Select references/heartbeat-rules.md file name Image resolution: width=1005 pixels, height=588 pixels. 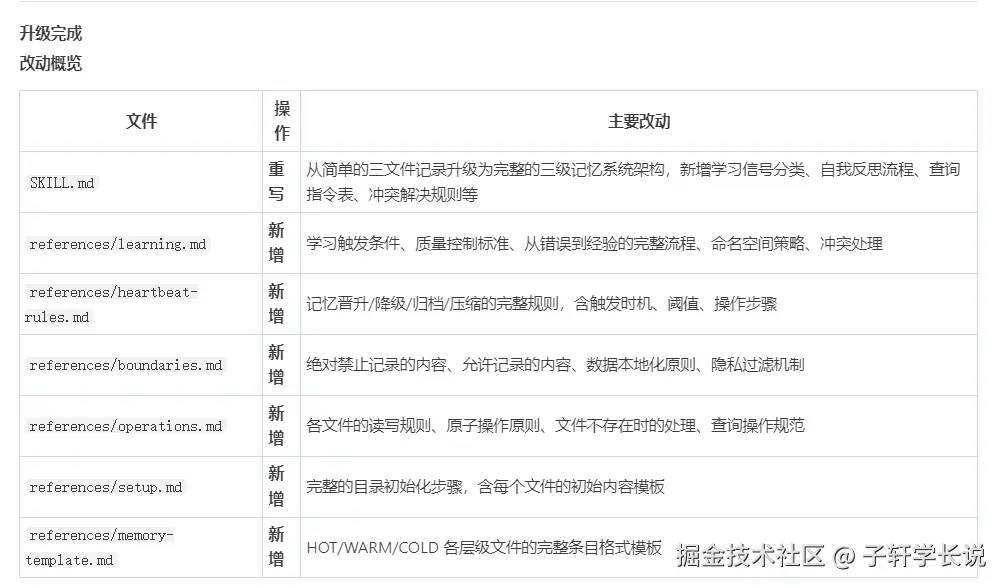(x=111, y=305)
